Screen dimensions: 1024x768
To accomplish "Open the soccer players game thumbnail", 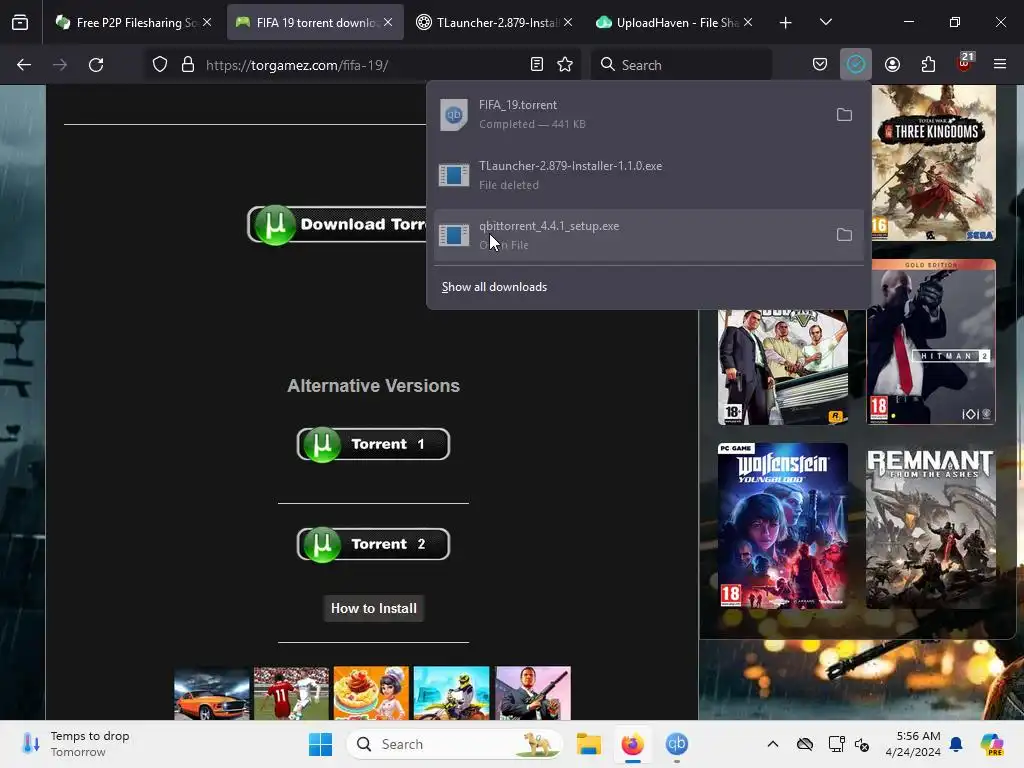I will [291, 693].
